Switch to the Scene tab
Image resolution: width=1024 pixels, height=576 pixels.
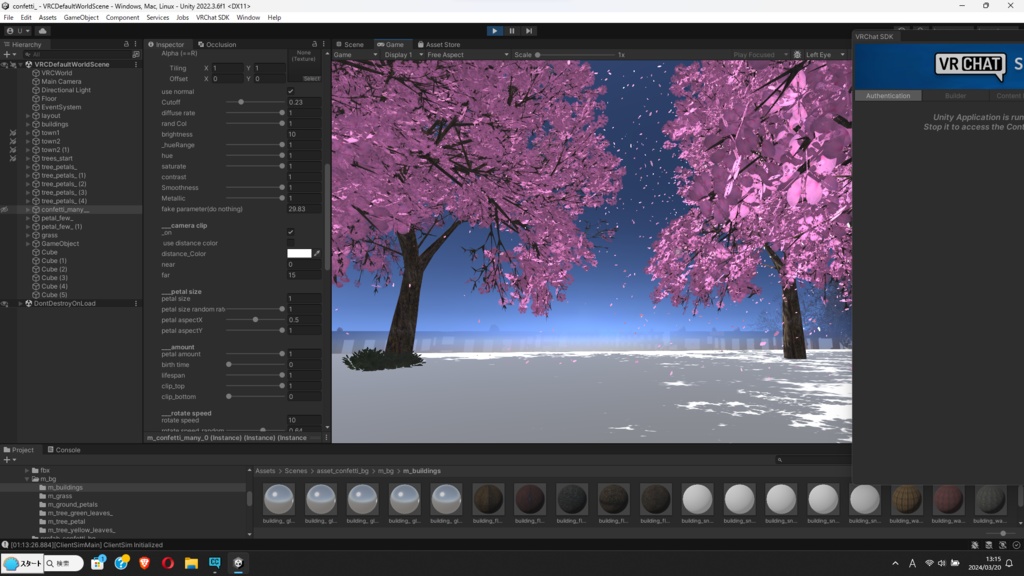tap(350, 44)
